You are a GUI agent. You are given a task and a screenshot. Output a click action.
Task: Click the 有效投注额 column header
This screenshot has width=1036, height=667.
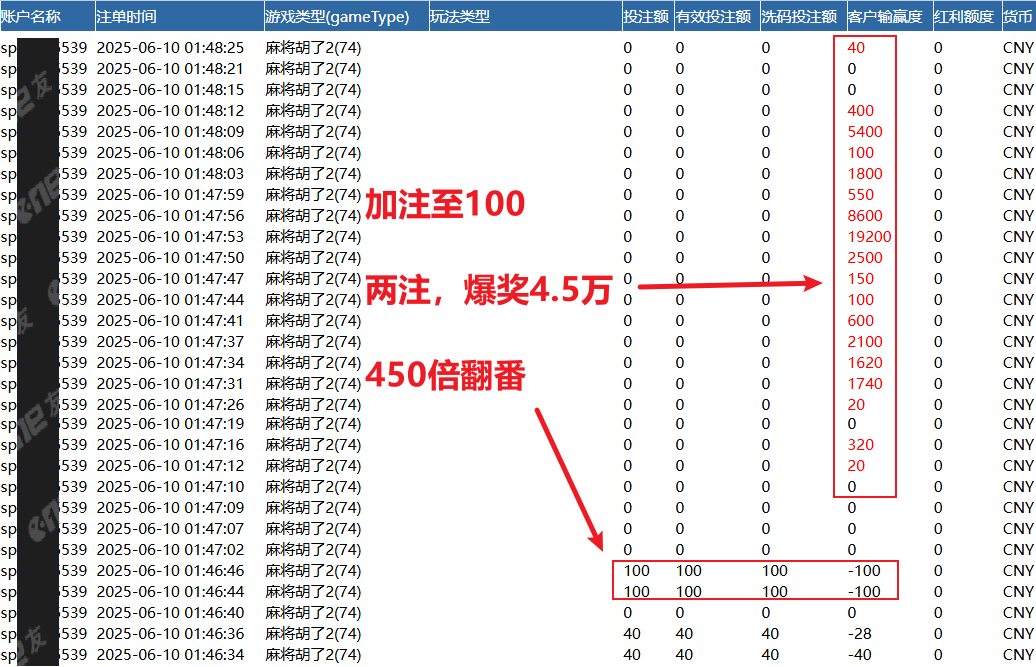715,17
